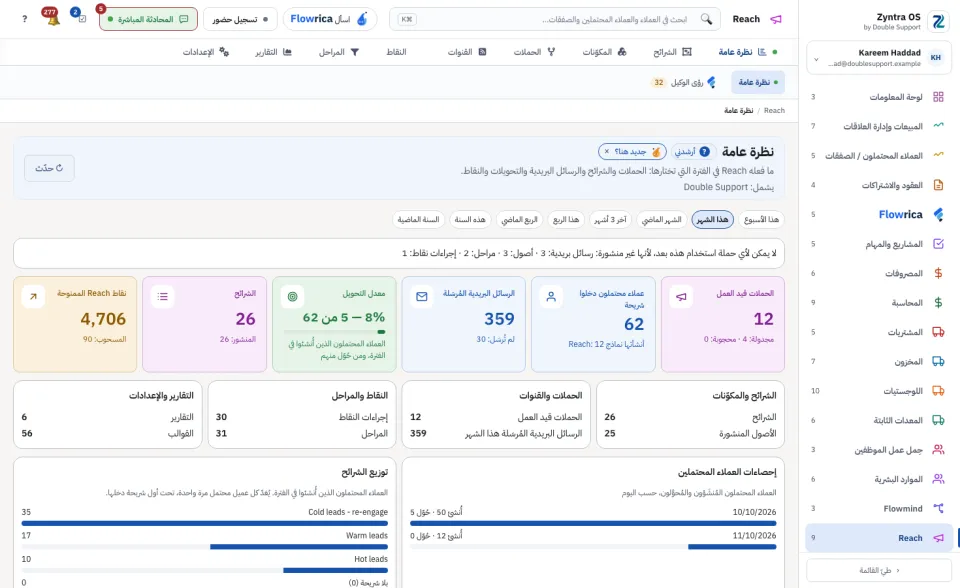The width and height of the screenshot is (960, 588).
Task: Click the target icon on معدل التحويل card
Action: coord(292,296)
